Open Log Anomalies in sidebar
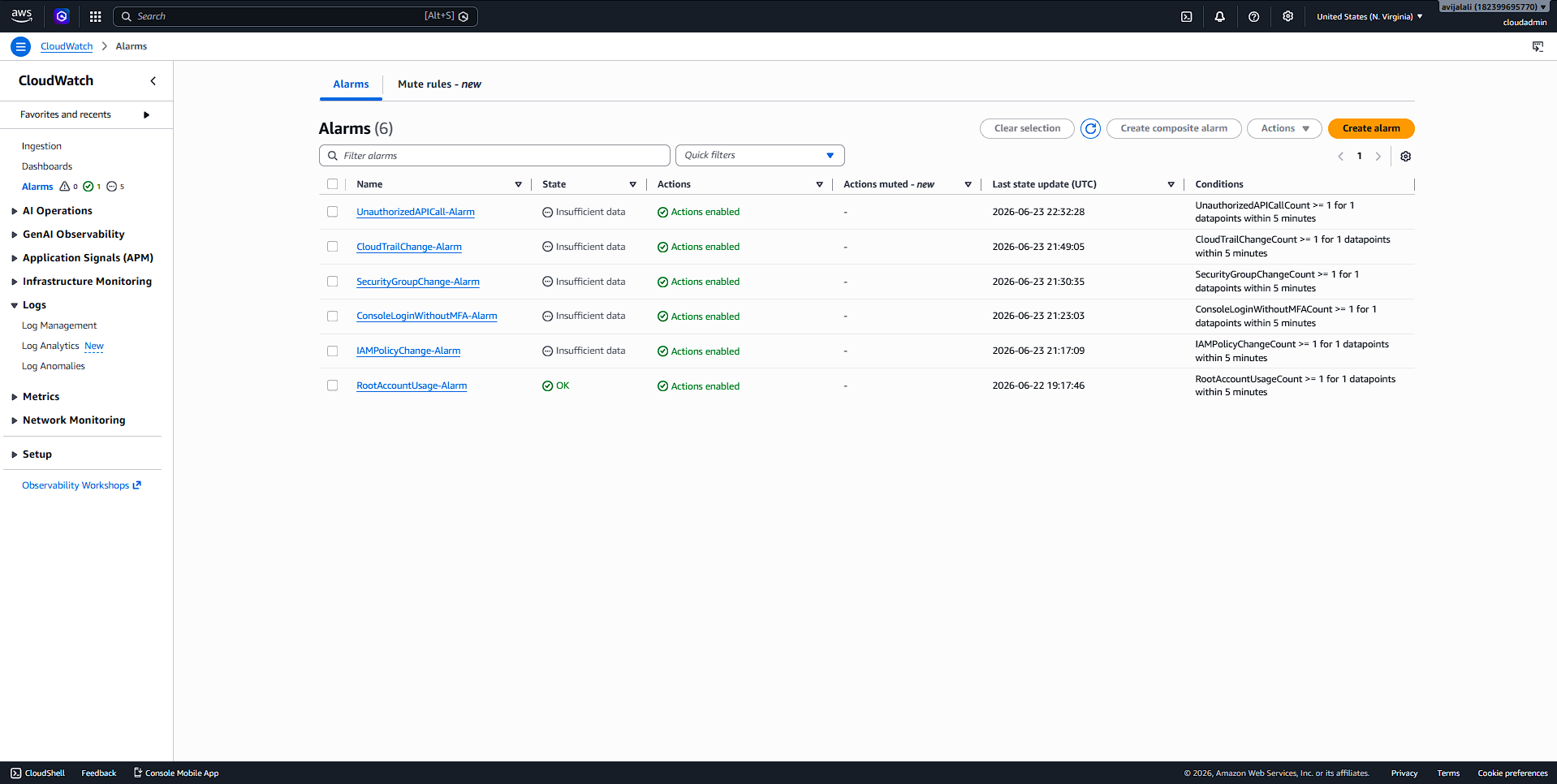This screenshot has width=1557, height=784. (54, 366)
